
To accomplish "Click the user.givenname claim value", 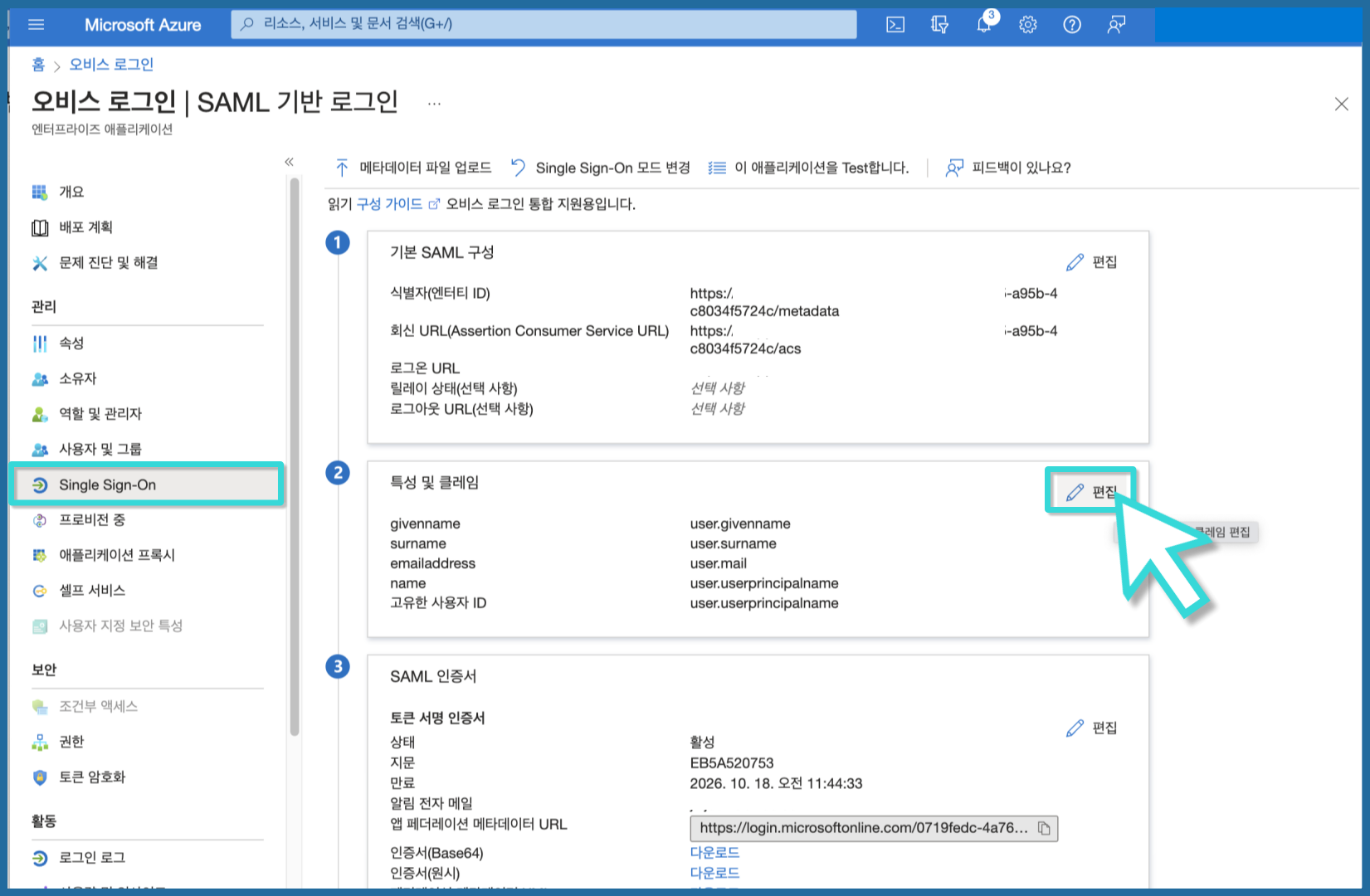I will 740,523.
